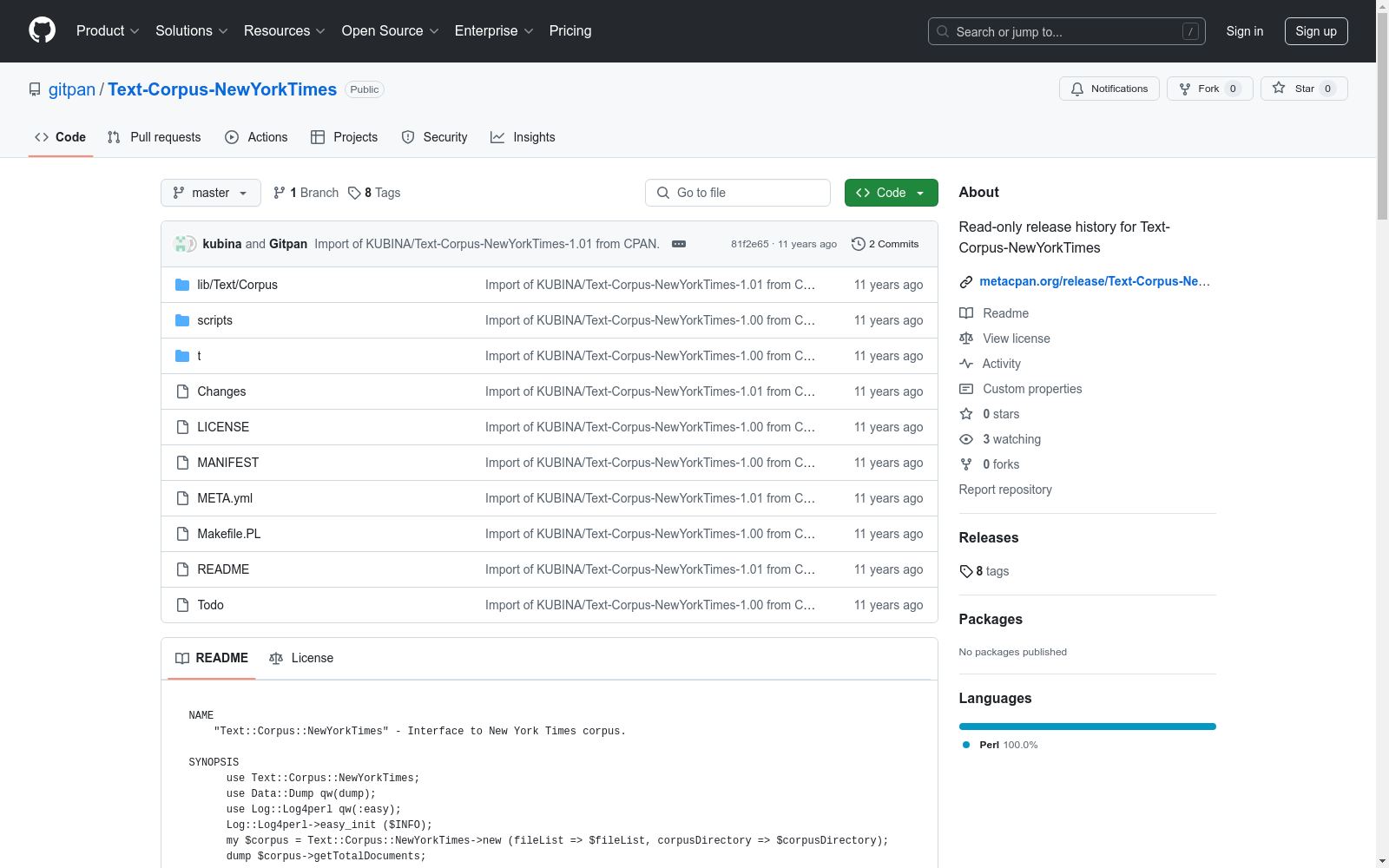Open the green Code dropdown button
The width and height of the screenshot is (1389, 868).
(x=891, y=193)
